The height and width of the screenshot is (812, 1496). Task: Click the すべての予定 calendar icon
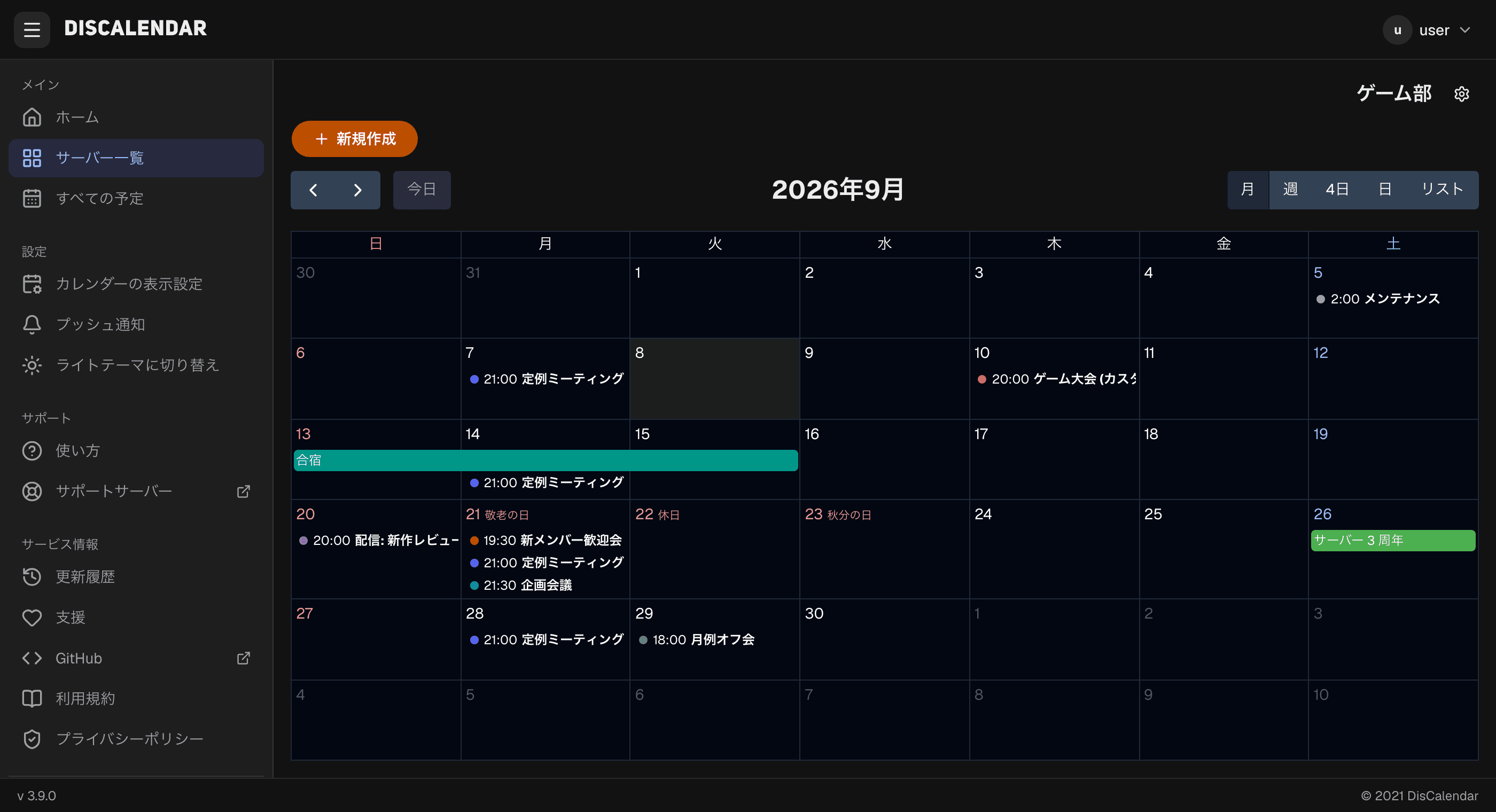tap(32, 198)
